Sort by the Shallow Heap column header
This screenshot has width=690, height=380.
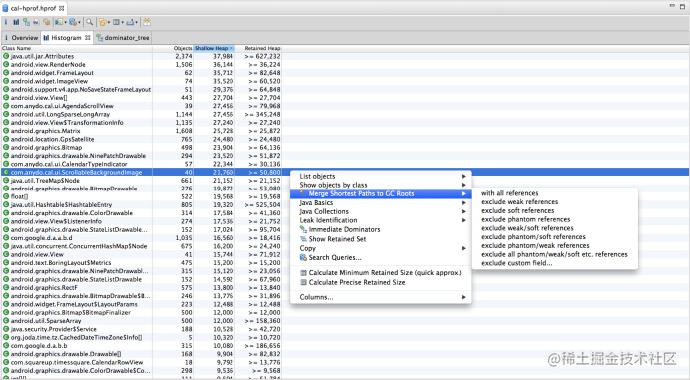pos(214,48)
